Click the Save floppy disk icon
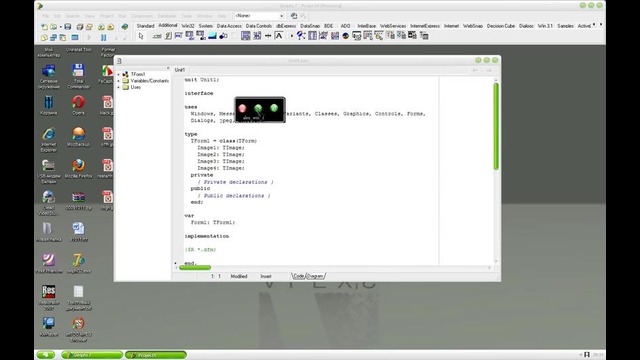 68,27
